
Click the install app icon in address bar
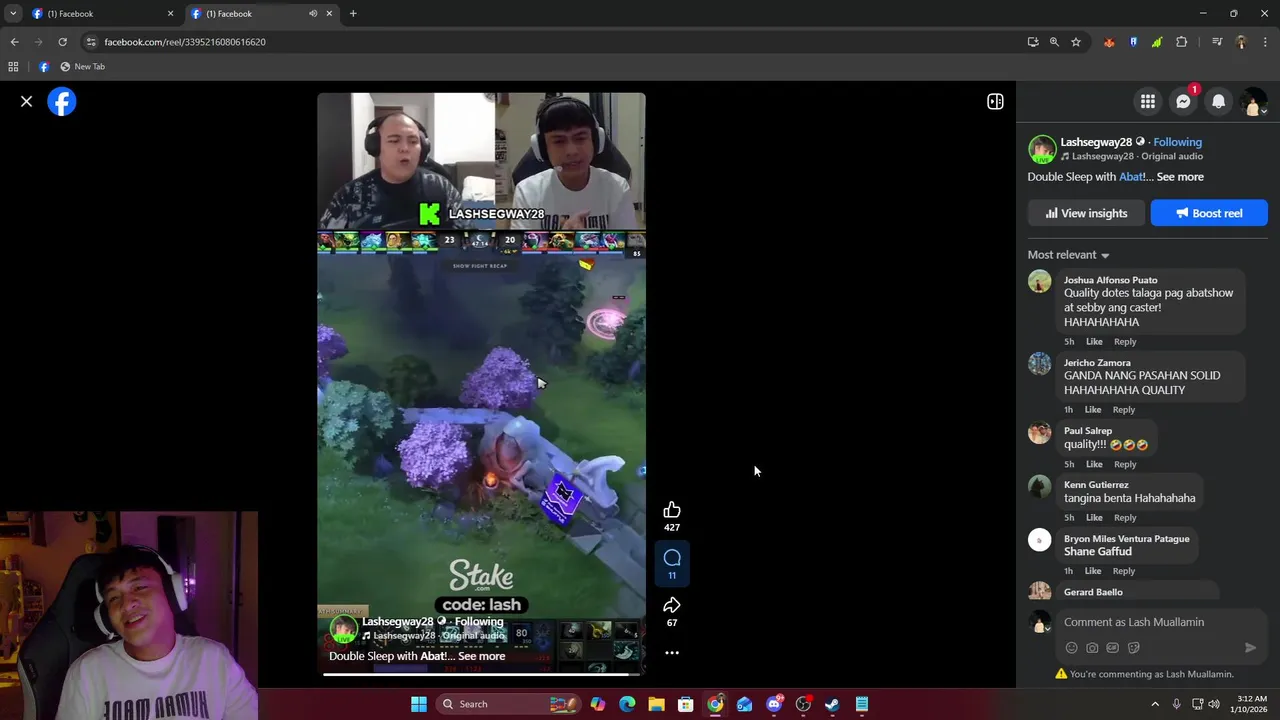(1033, 42)
